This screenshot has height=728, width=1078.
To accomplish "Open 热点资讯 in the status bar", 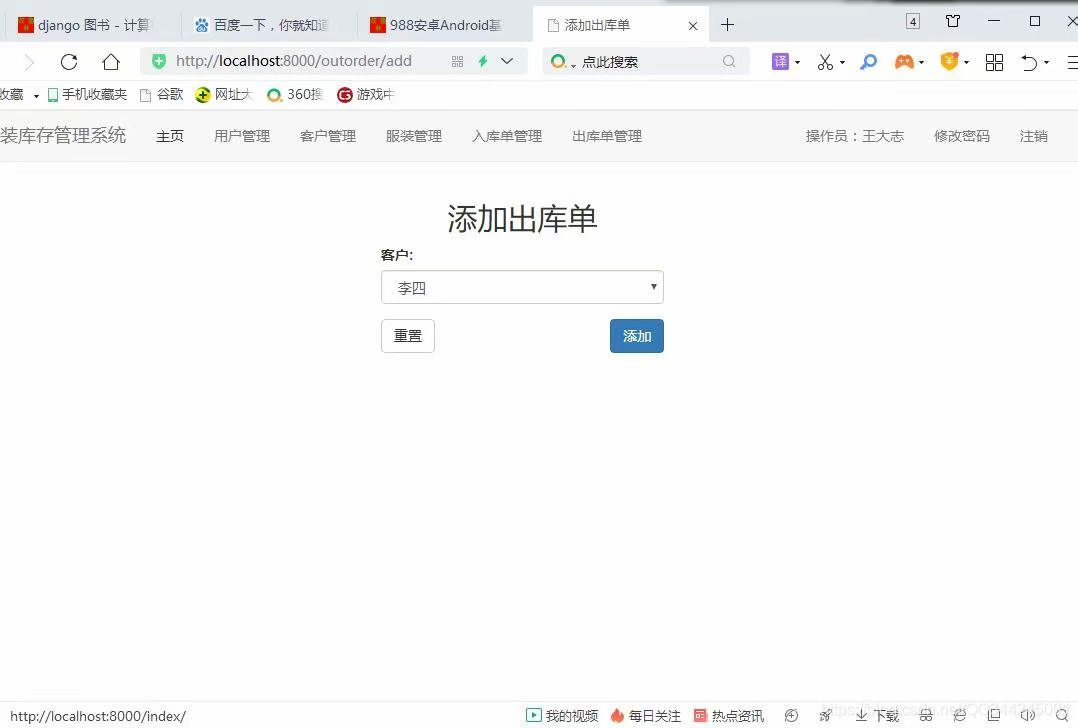I will [x=729, y=716].
